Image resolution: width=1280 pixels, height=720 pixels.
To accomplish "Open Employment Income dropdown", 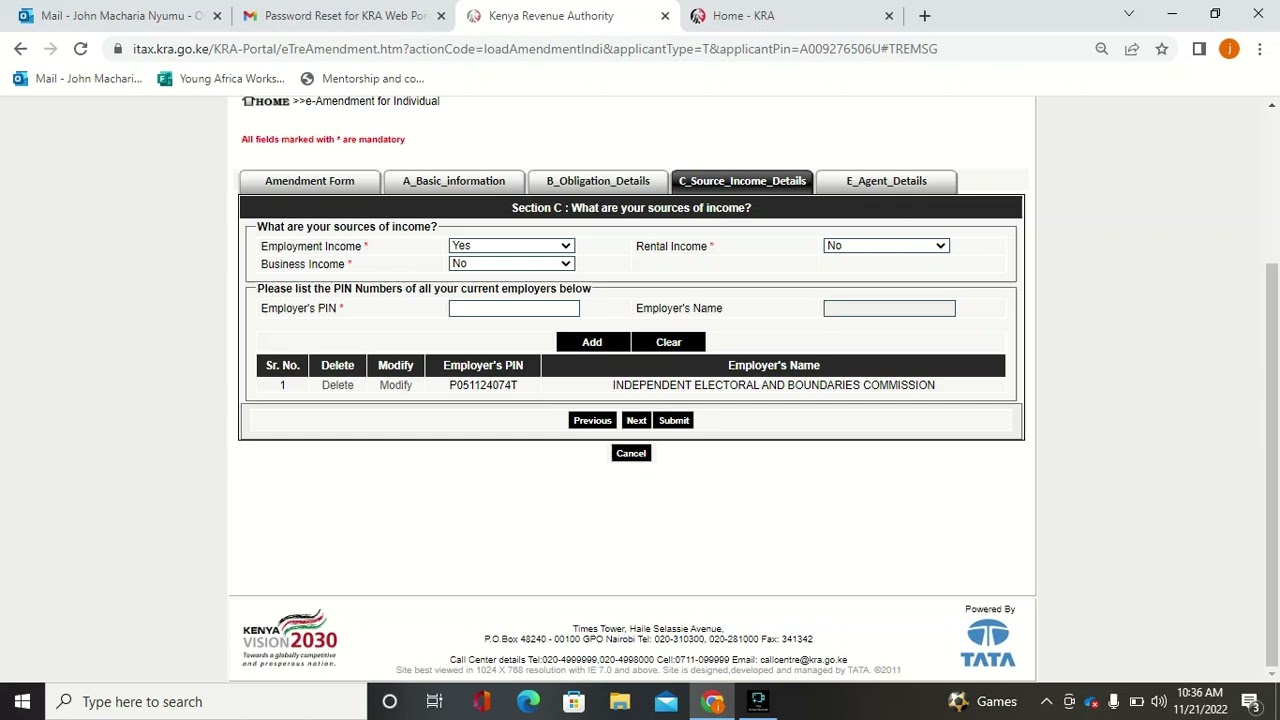I will tap(511, 245).
